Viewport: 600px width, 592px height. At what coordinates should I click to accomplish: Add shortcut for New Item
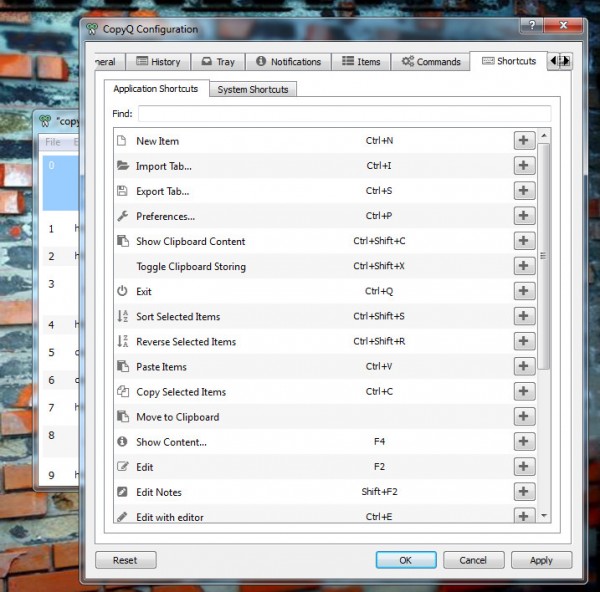(x=524, y=140)
